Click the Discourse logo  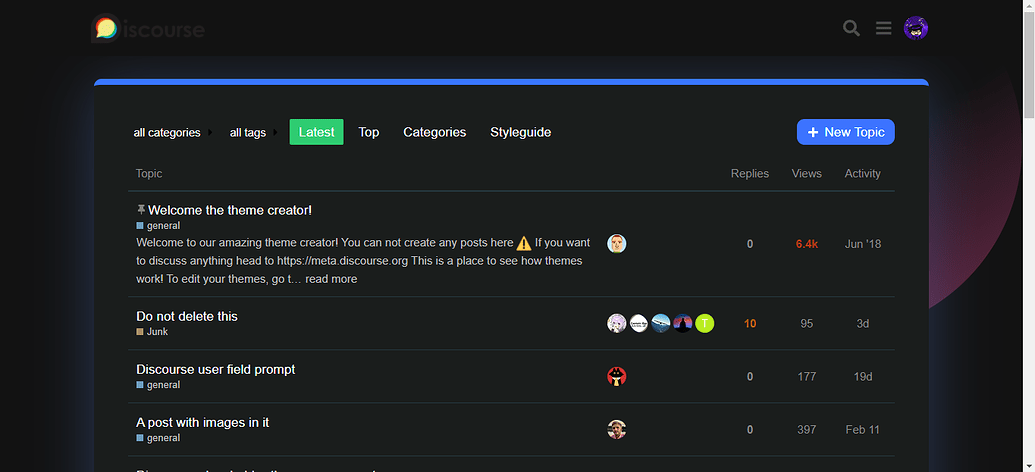coord(148,28)
